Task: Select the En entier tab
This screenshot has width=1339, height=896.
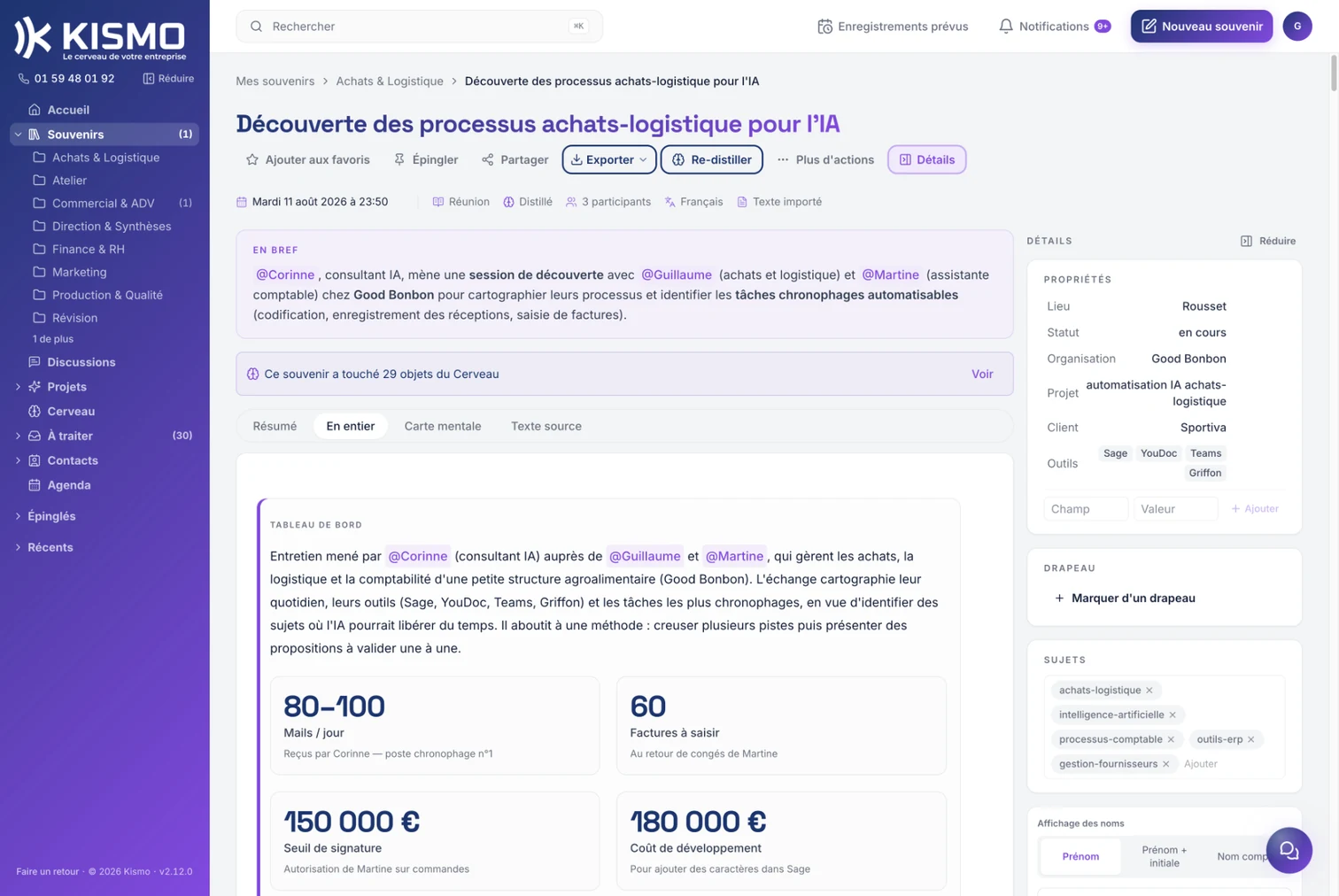Action: pyautogui.click(x=351, y=426)
